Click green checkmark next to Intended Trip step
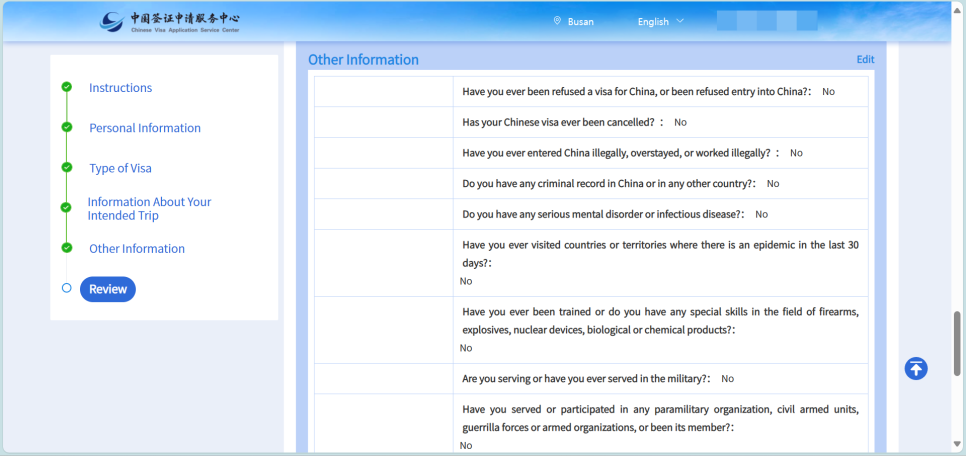966x456 pixels. 67,208
